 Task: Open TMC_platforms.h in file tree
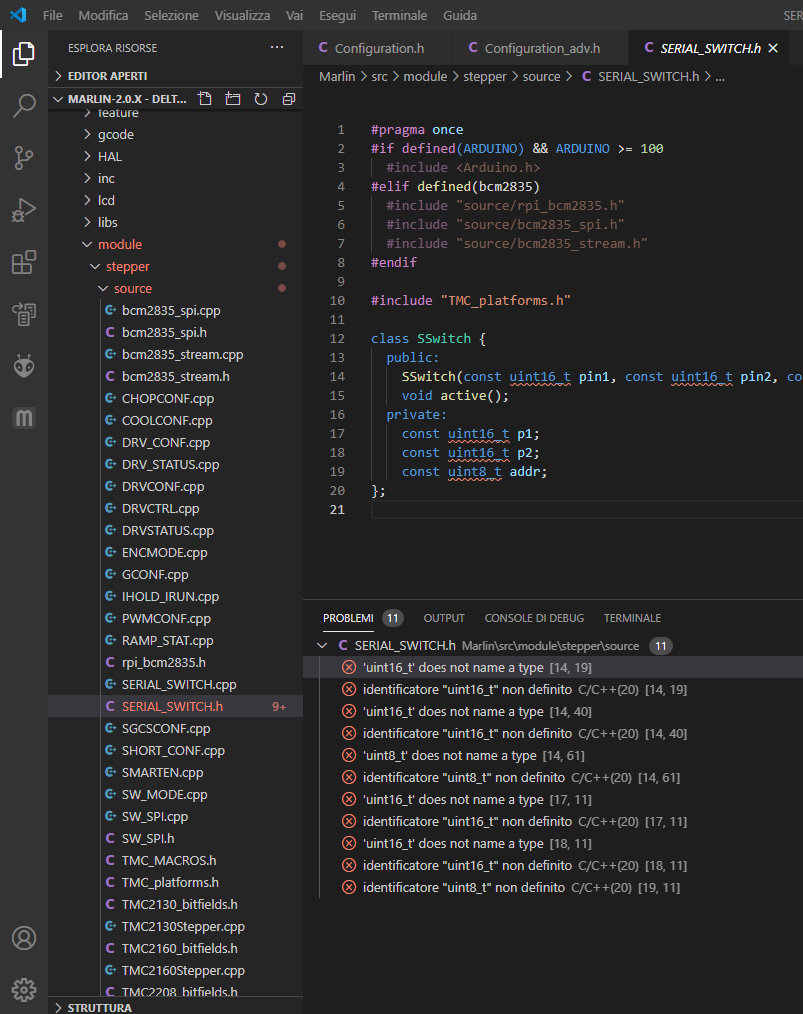click(170, 882)
